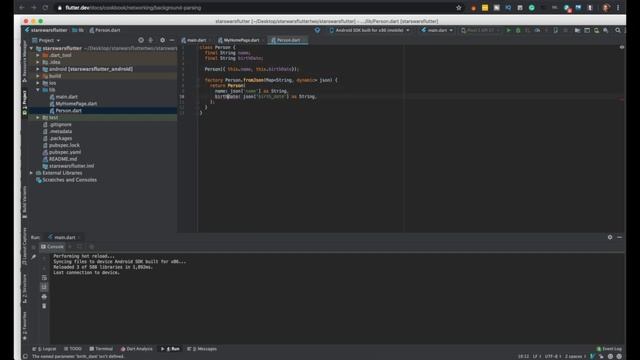Click the green Run play button in the toolbar

(x=508, y=30)
